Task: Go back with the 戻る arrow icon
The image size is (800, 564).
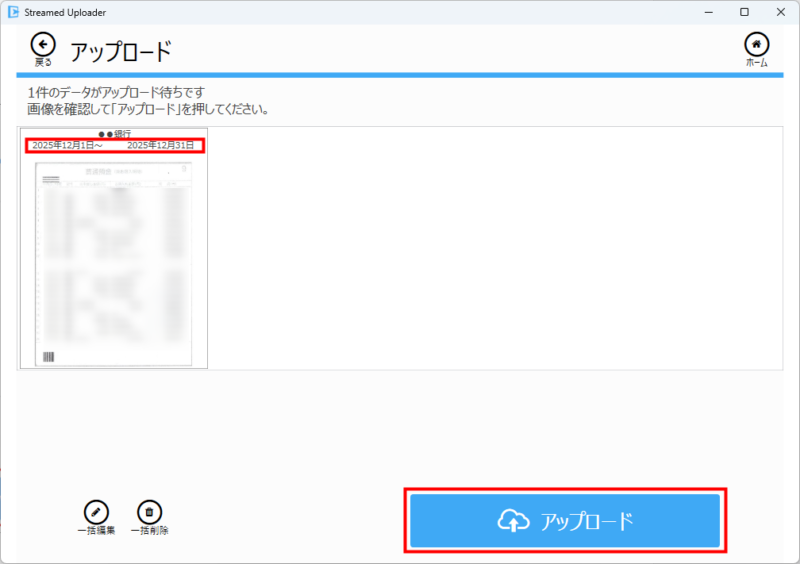Action: 43,45
